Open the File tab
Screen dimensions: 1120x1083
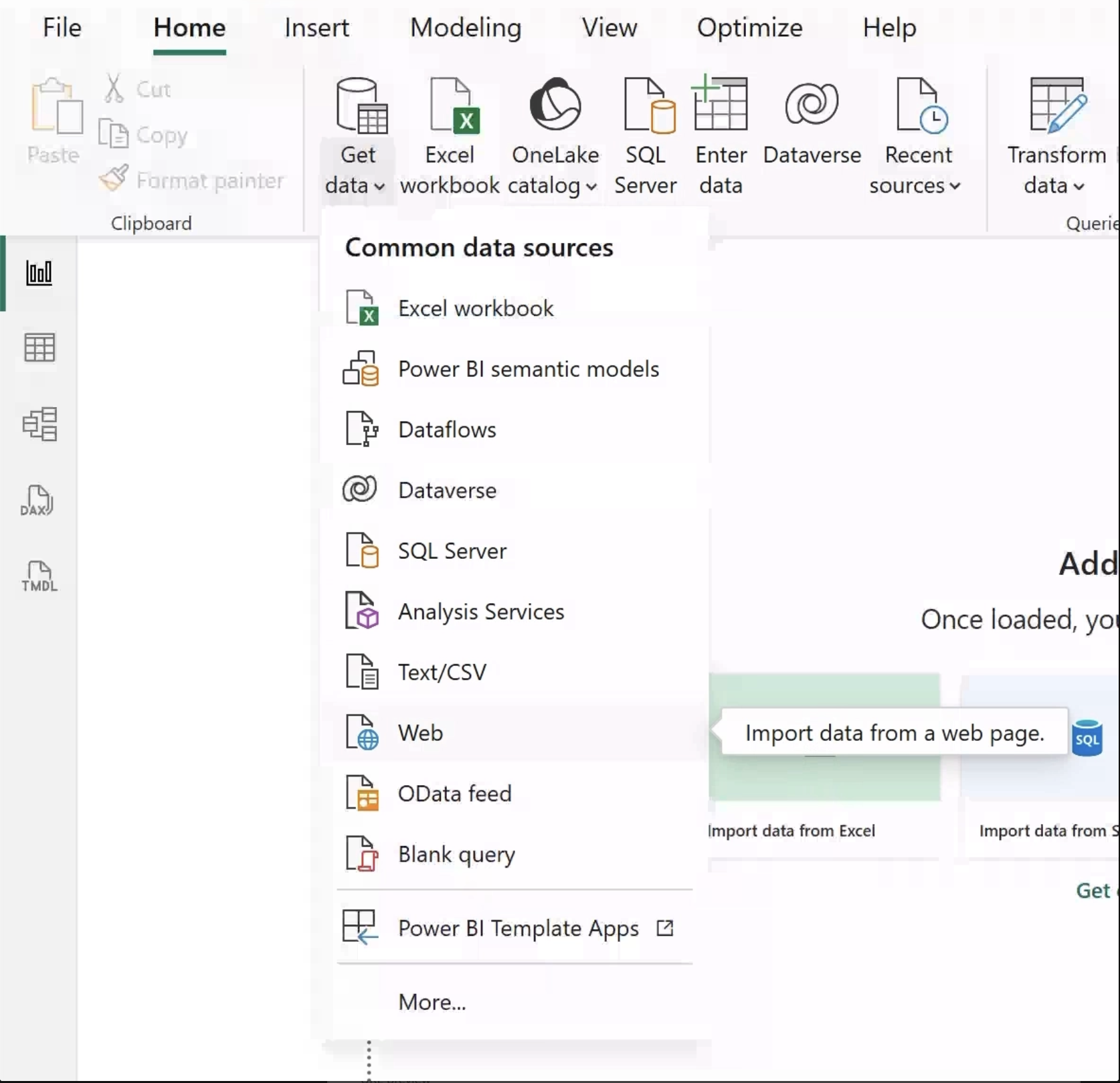62,27
